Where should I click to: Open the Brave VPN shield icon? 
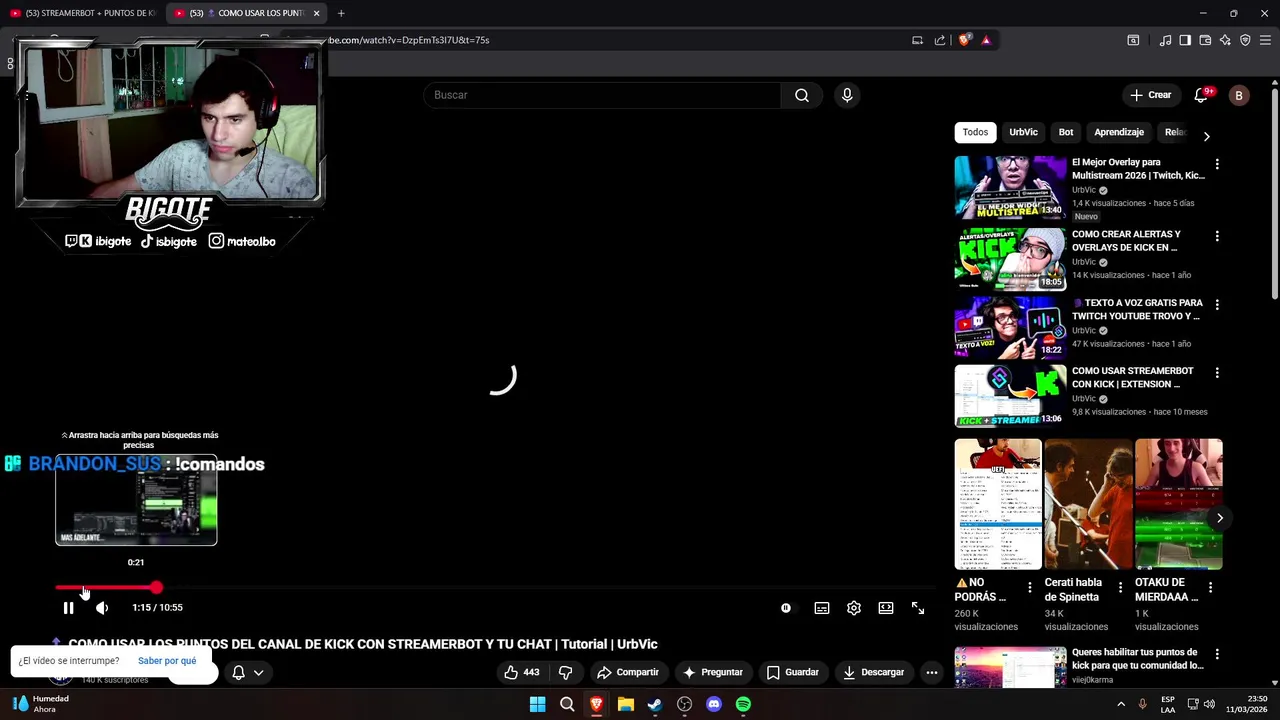1245,40
